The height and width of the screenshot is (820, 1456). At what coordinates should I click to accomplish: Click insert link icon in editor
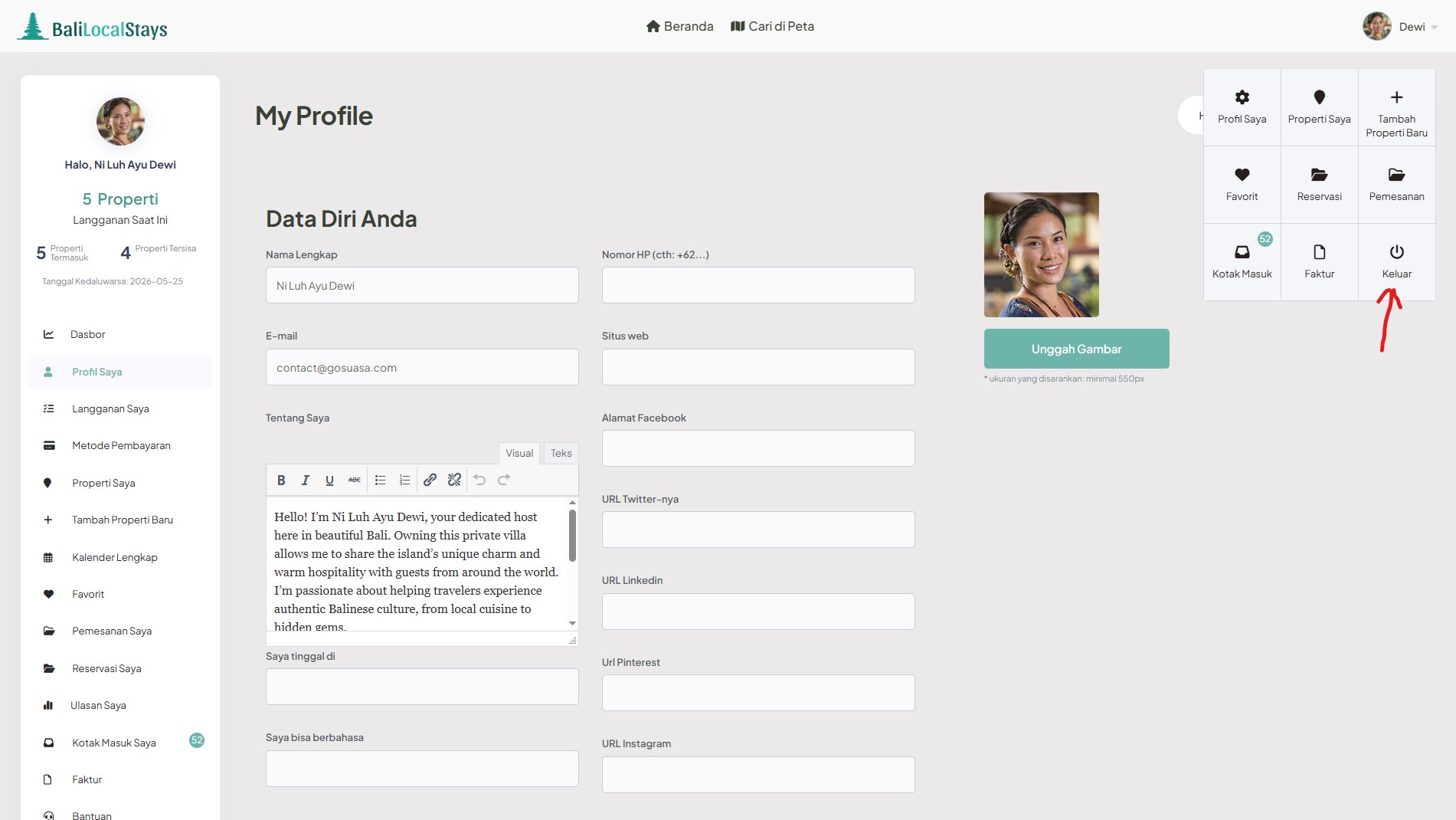point(430,480)
